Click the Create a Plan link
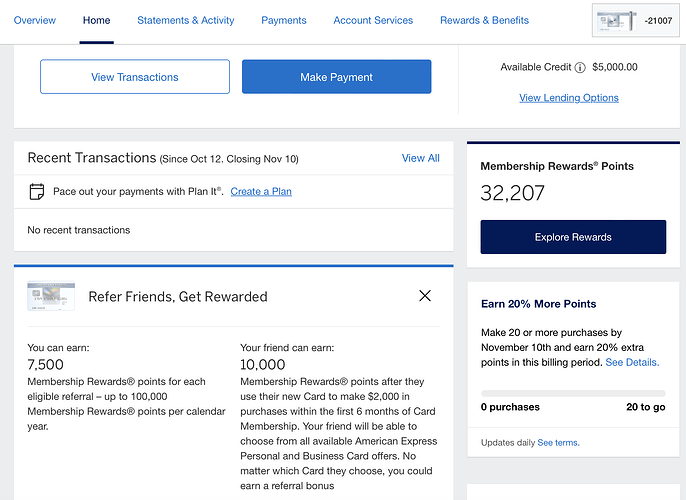The height and width of the screenshot is (500, 686). [x=261, y=192]
